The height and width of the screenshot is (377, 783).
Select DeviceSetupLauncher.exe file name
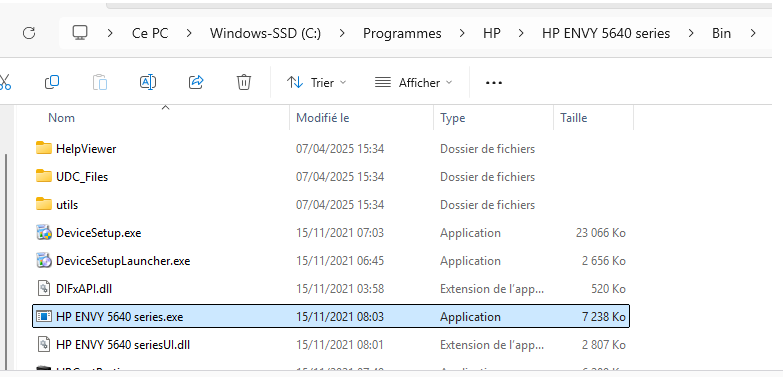click(x=123, y=261)
